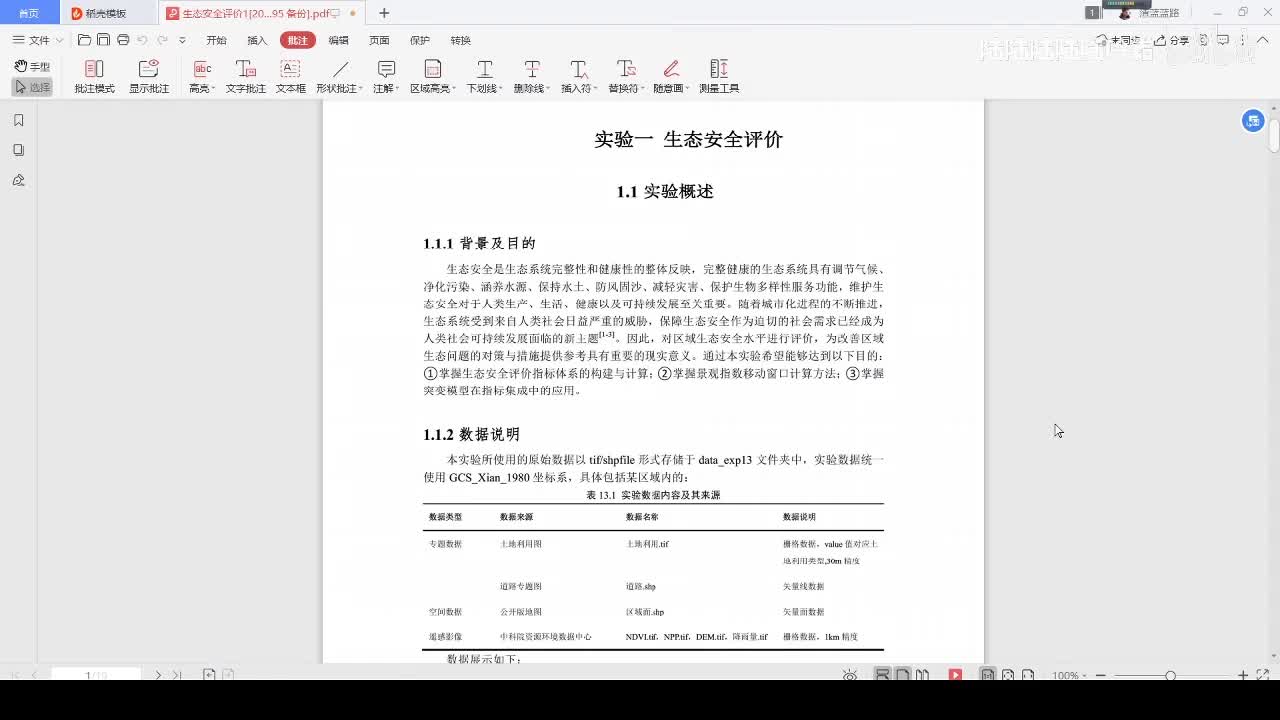1280x720 pixels.
Task: Open the Convert (转换) ribbon tab
Action: point(460,40)
